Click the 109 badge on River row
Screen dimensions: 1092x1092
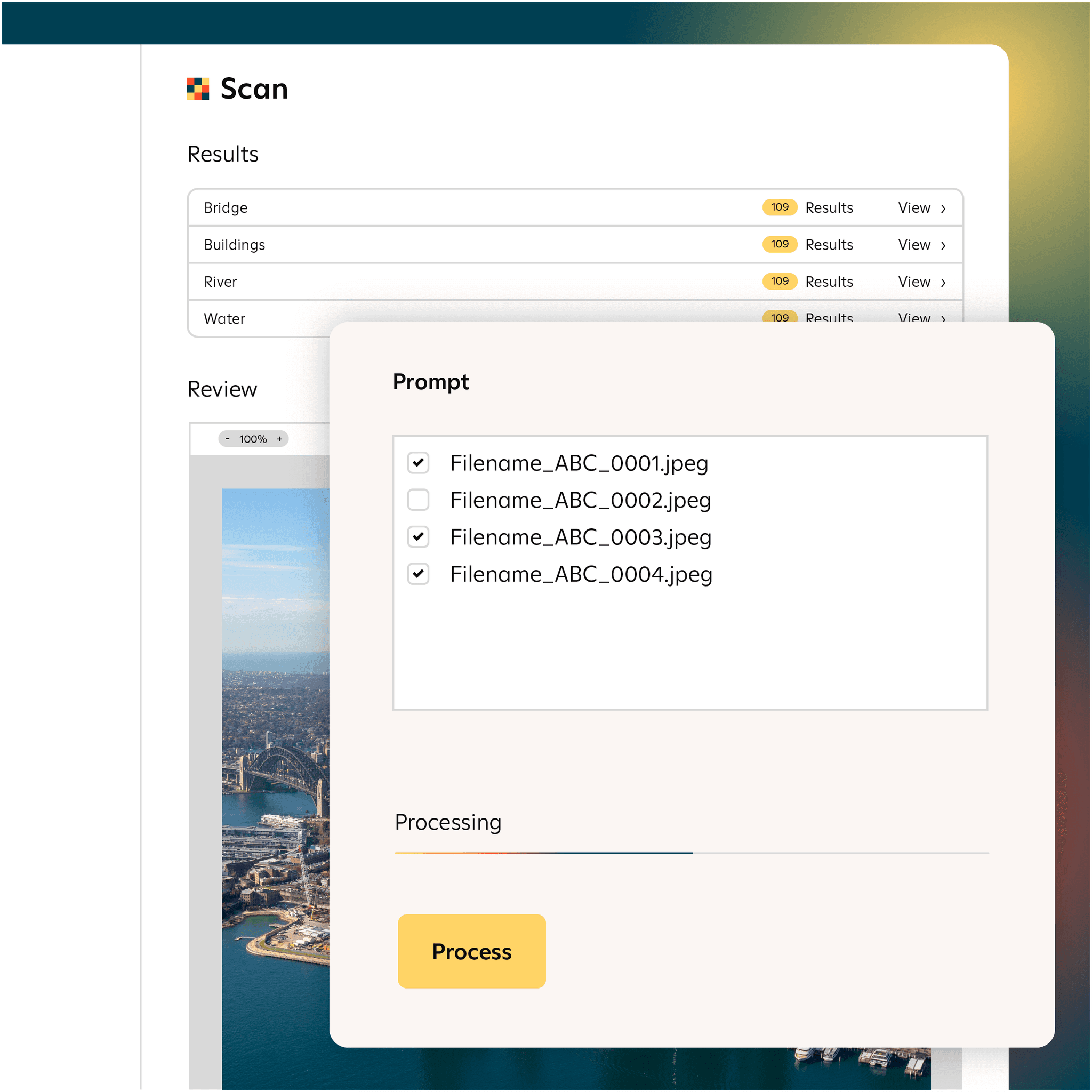click(780, 282)
